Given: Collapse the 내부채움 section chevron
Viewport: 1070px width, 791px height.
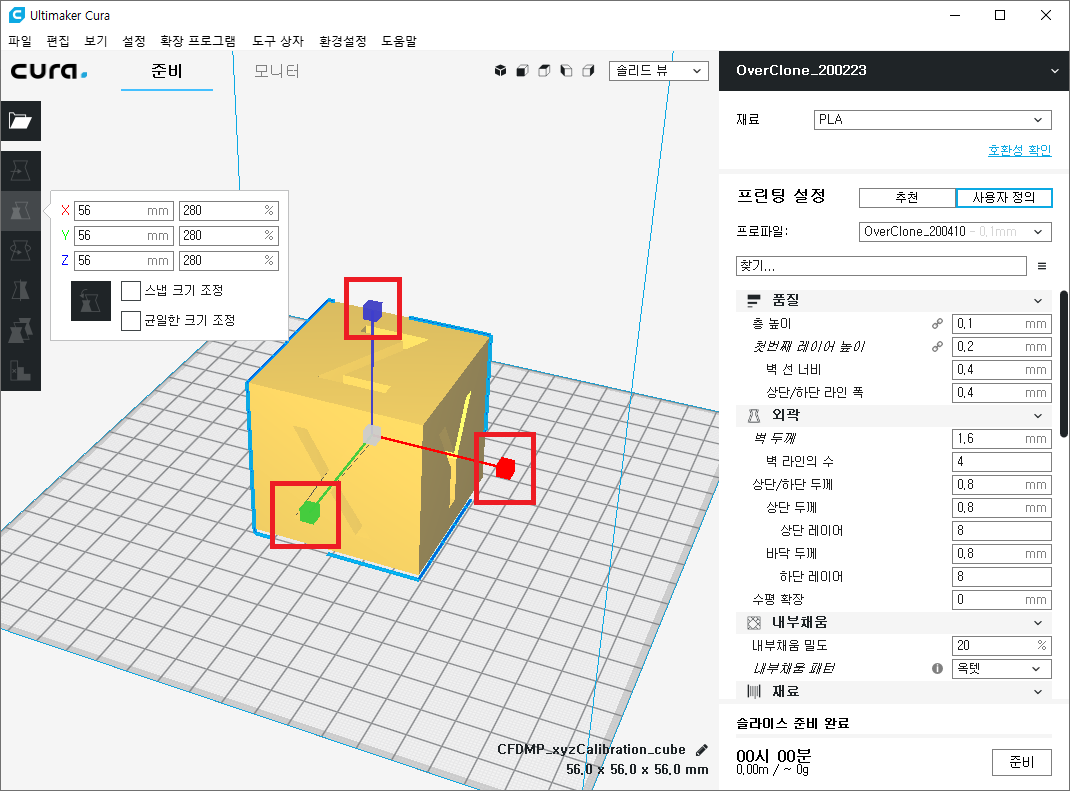Looking at the screenshot, I should (1038, 622).
